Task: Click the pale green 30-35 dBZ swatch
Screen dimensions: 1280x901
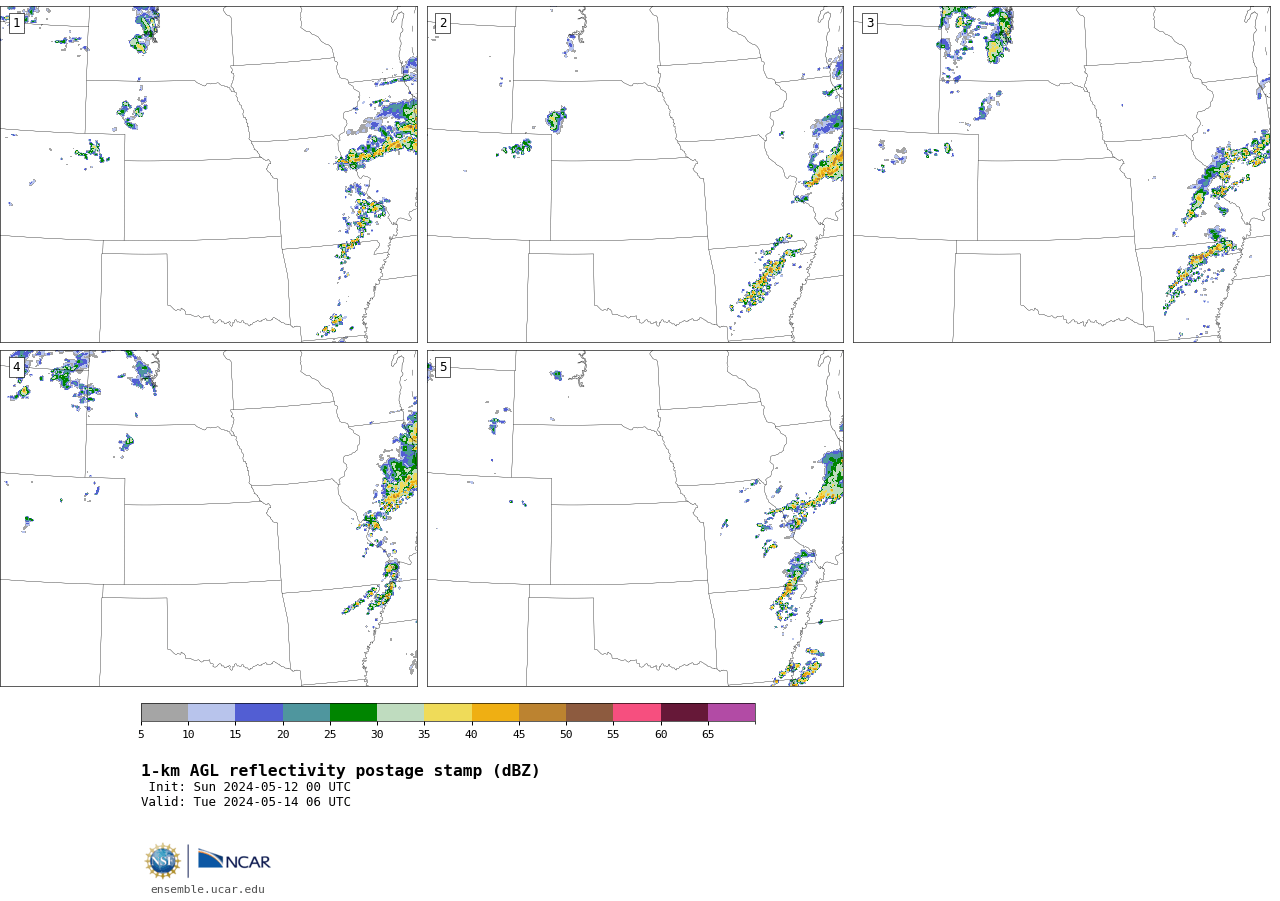Action: point(400,712)
